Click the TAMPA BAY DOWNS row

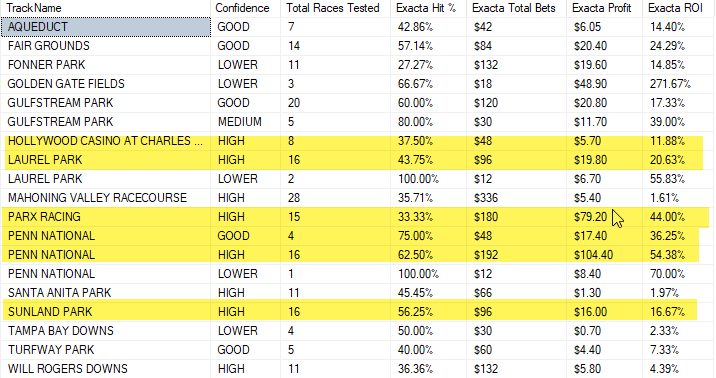[x=358, y=331]
